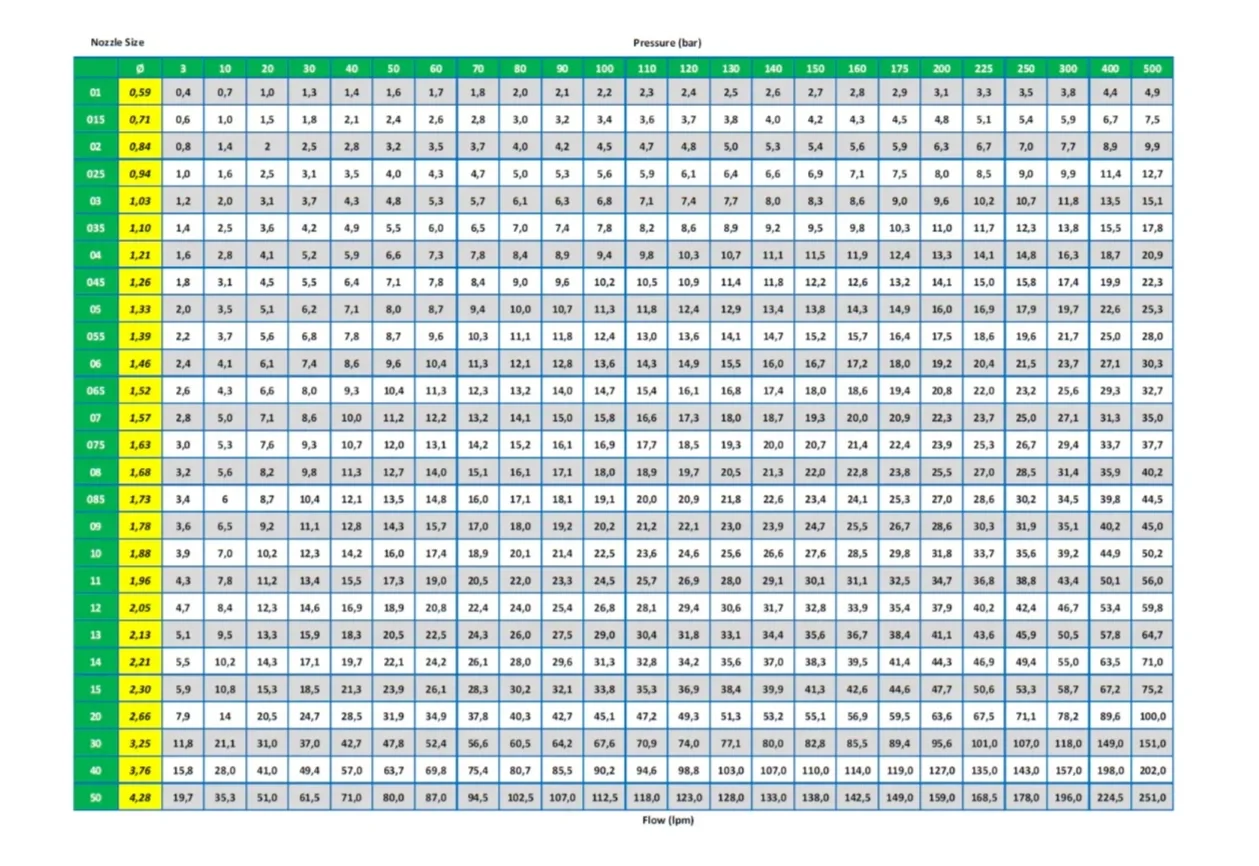
Task: Click the yellow diameter cell showing 4,28
Action: [x=138, y=797]
